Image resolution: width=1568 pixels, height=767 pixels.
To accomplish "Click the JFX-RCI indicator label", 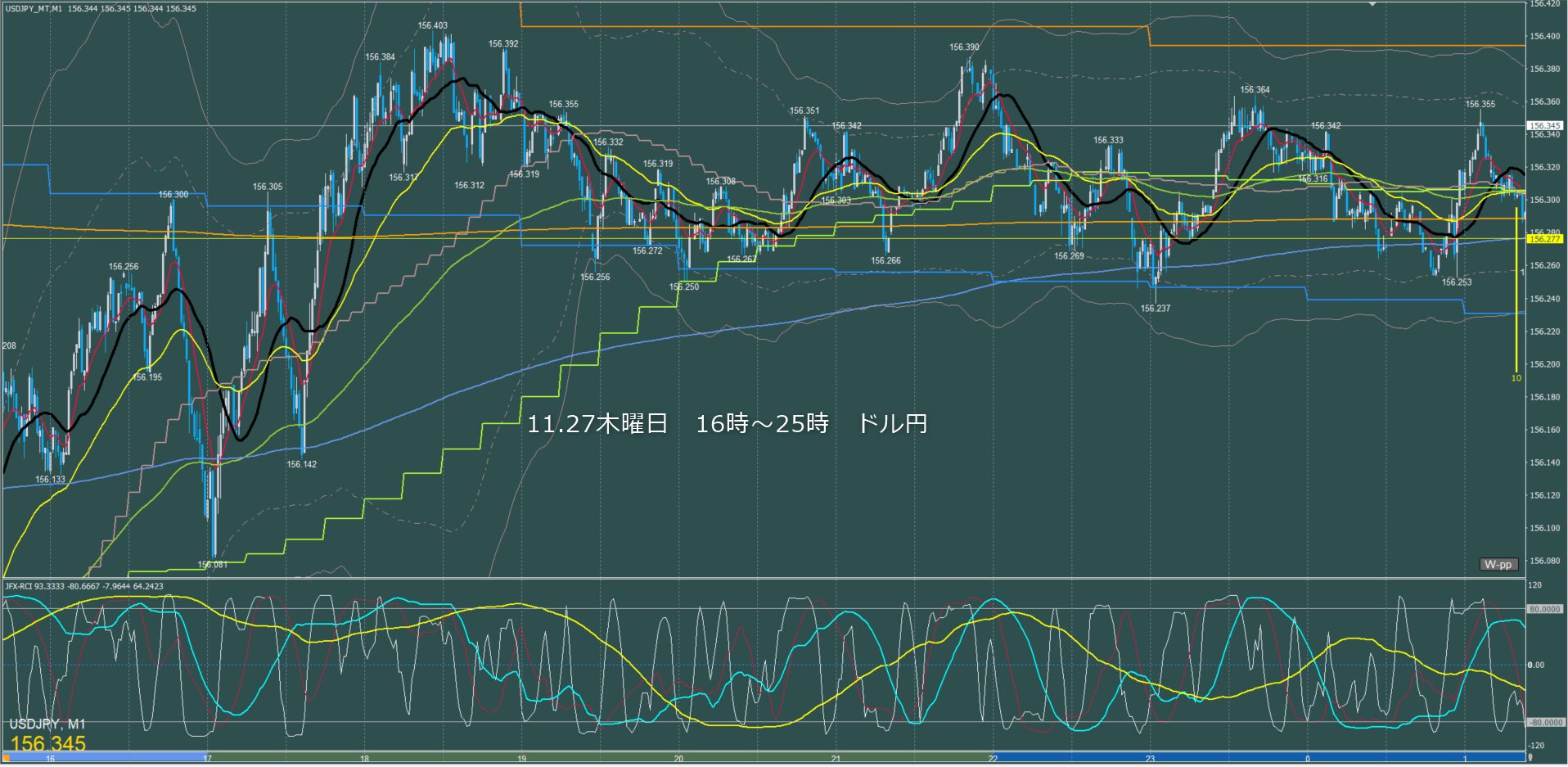I will [x=23, y=586].
